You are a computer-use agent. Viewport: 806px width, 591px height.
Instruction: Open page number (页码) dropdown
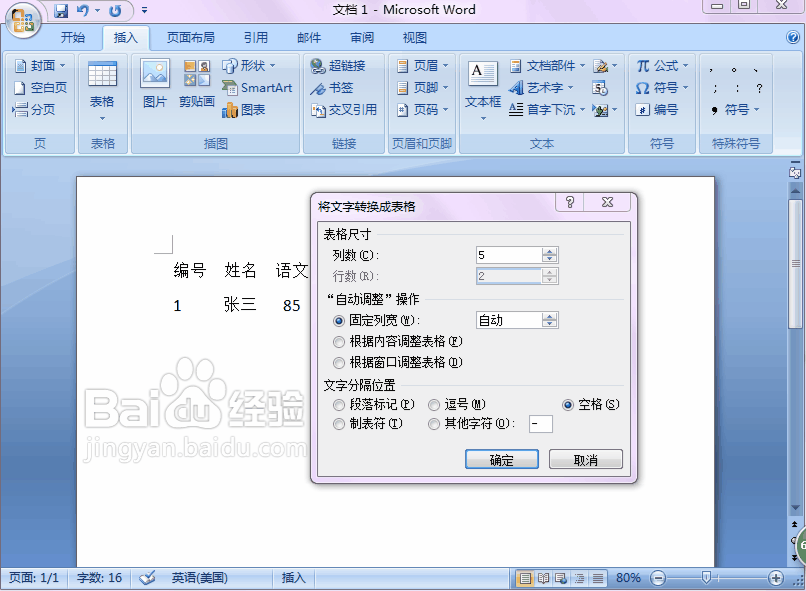423,109
